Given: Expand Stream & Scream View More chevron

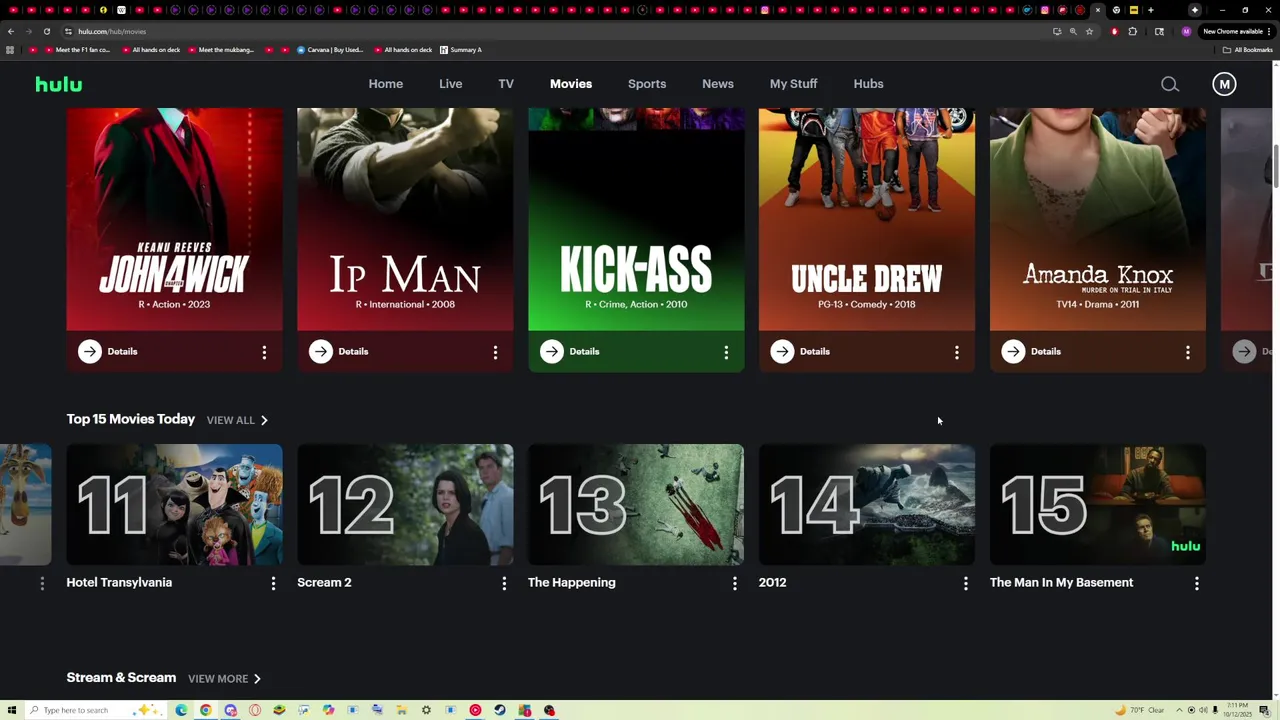Looking at the screenshot, I should (x=257, y=679).
